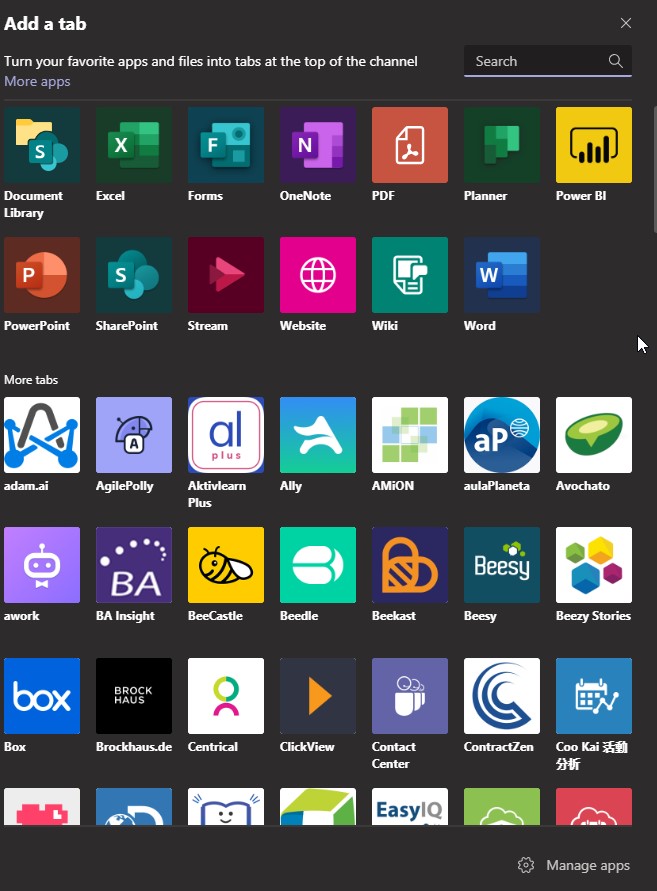Pick the Power BI app tile

click(x=594, y=145)
